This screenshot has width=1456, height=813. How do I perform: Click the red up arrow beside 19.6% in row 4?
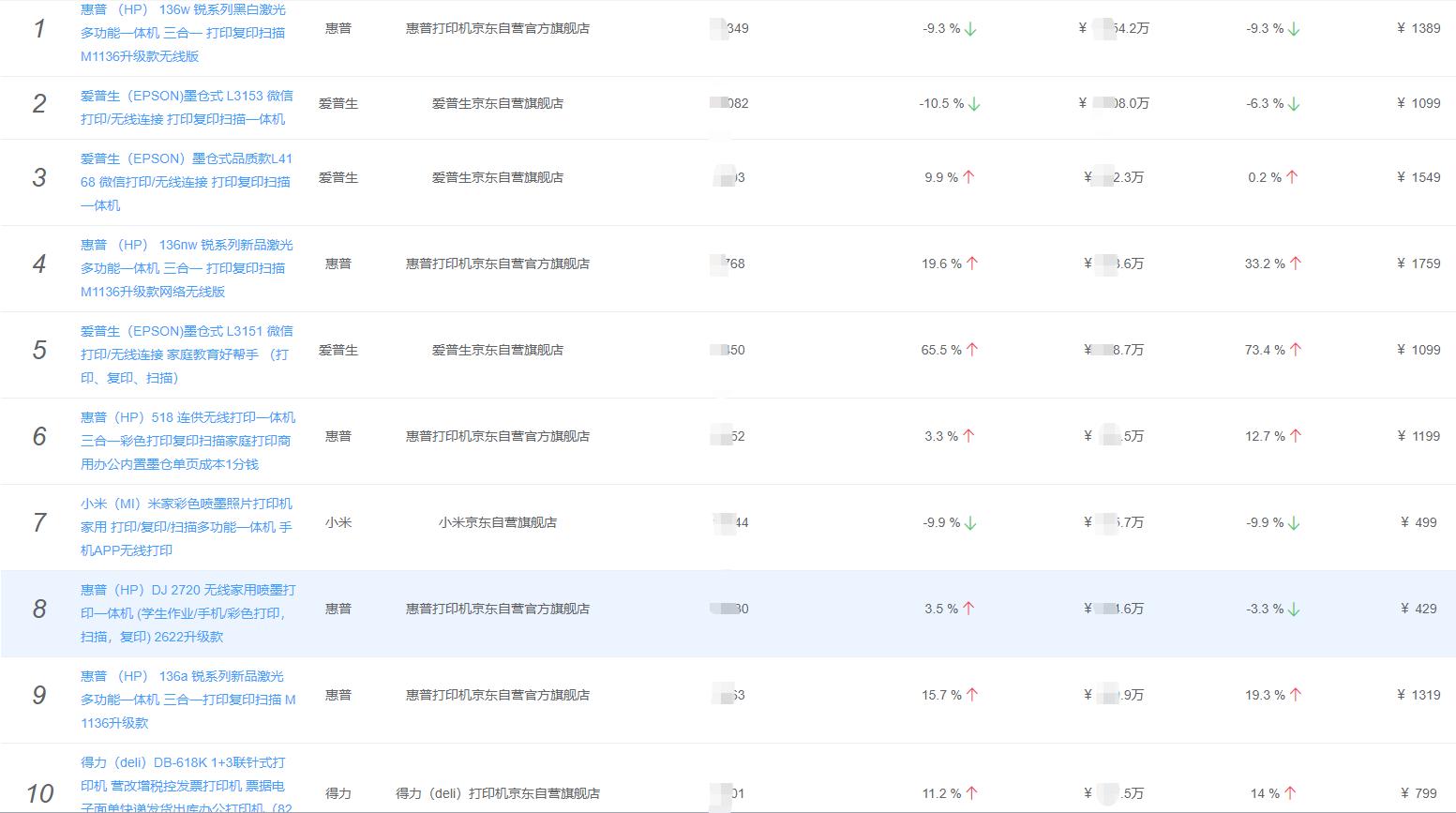970,263
